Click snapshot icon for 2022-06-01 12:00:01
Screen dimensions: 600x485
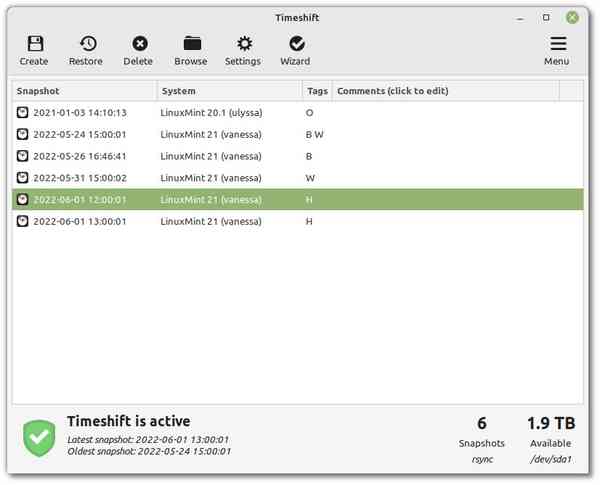(x=23, y=199)
